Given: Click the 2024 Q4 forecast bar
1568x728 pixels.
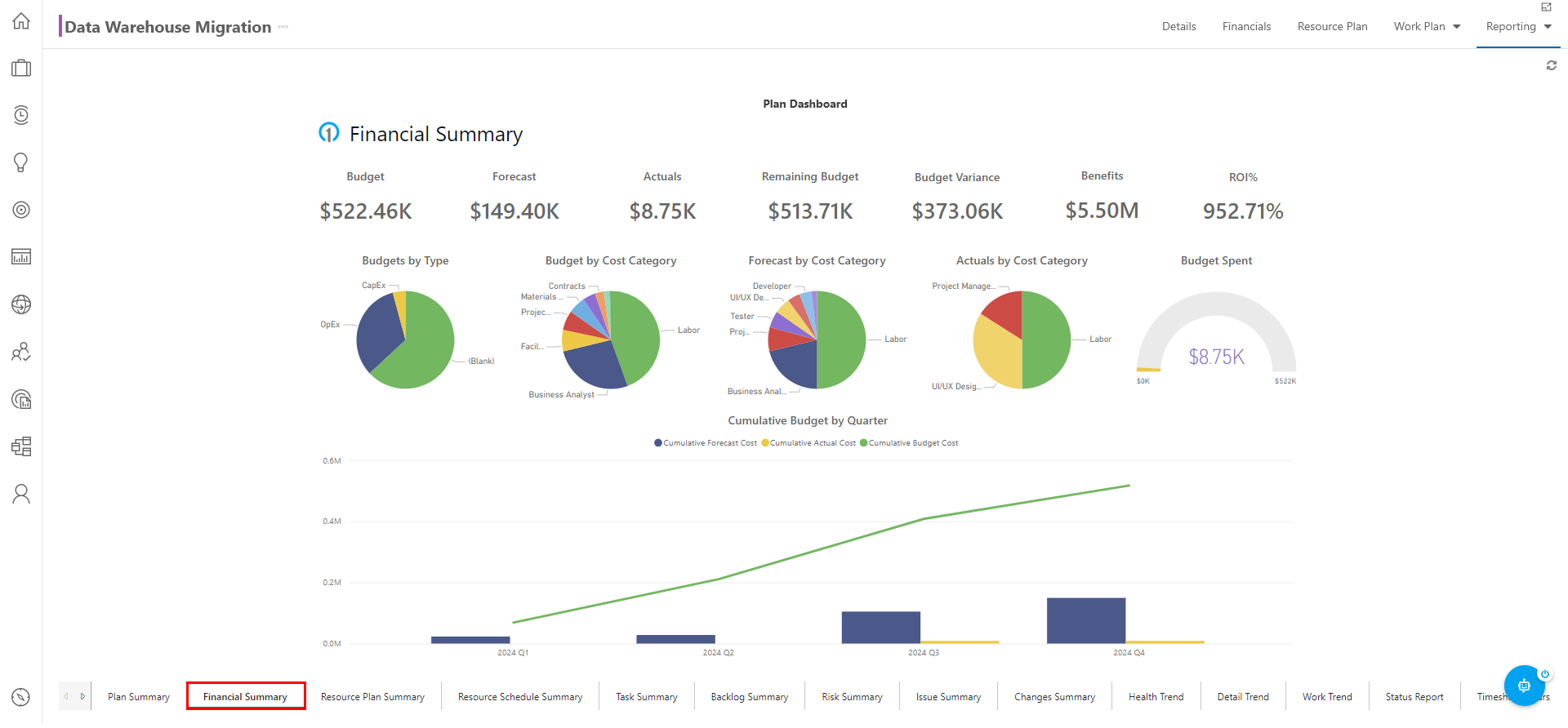Looking at the screenshot, I should coord(1086,620).
